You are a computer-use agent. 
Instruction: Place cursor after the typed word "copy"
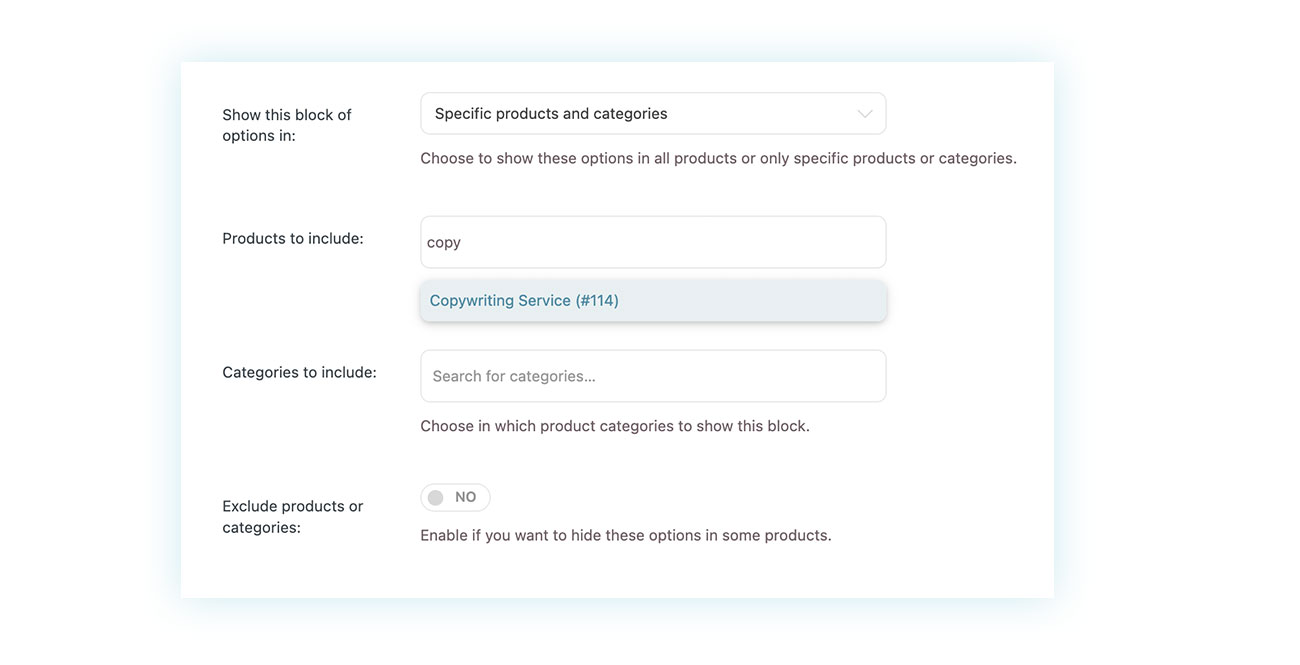tap(462, 242)
